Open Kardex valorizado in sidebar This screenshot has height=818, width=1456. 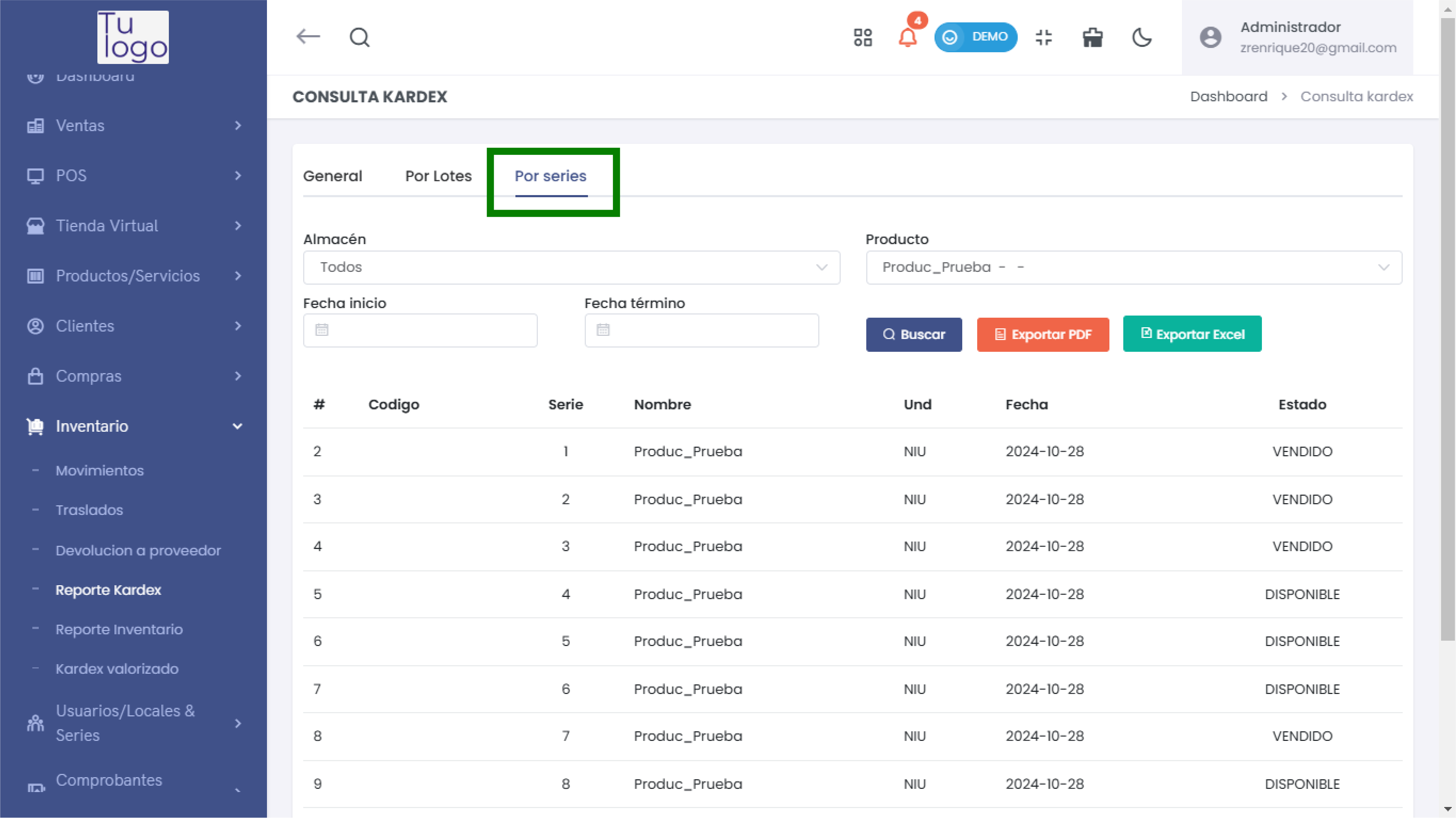coord(117,669)
